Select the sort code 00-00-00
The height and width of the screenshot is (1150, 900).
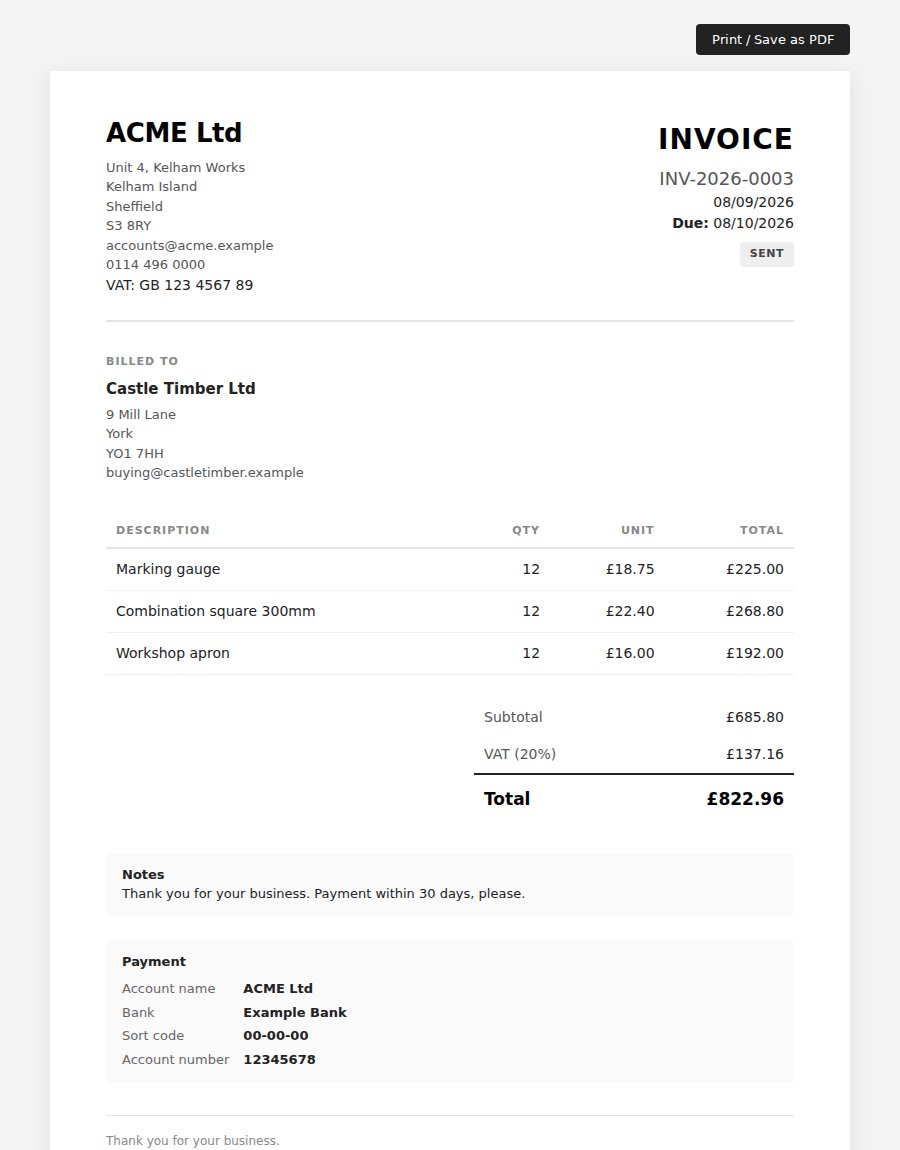click(x=276, y=1036)
